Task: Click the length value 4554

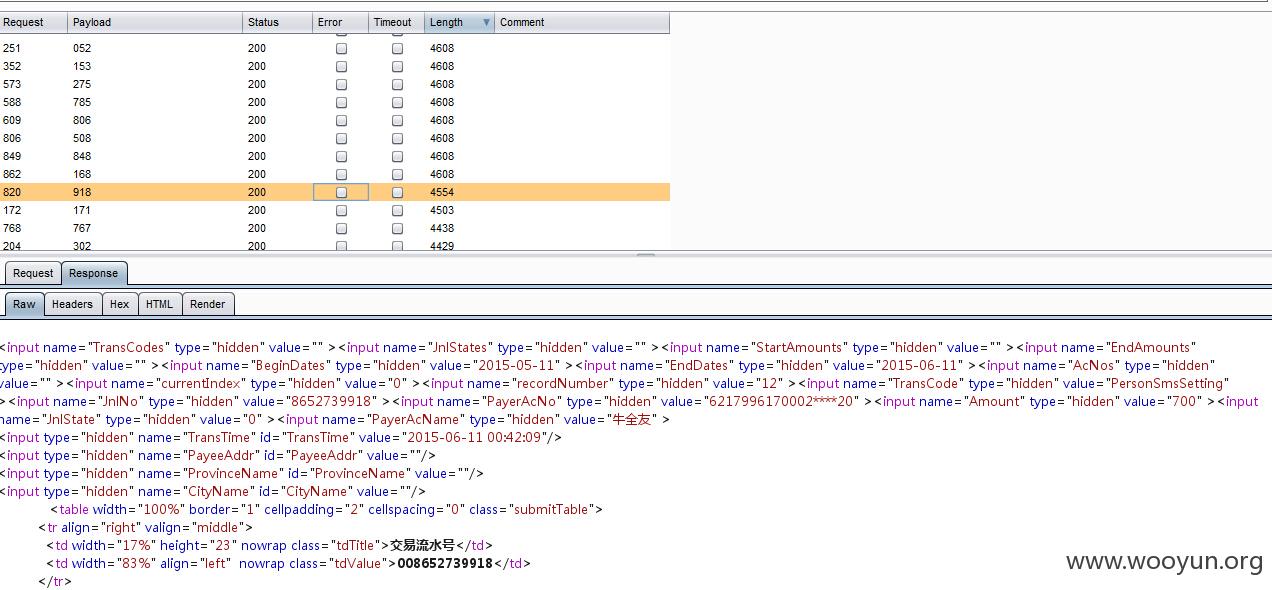Action: (442, 192)
